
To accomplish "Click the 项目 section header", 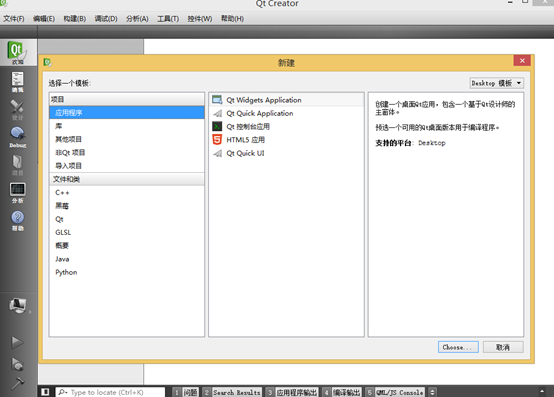I will pyautogui.click(x=127, y=99).
